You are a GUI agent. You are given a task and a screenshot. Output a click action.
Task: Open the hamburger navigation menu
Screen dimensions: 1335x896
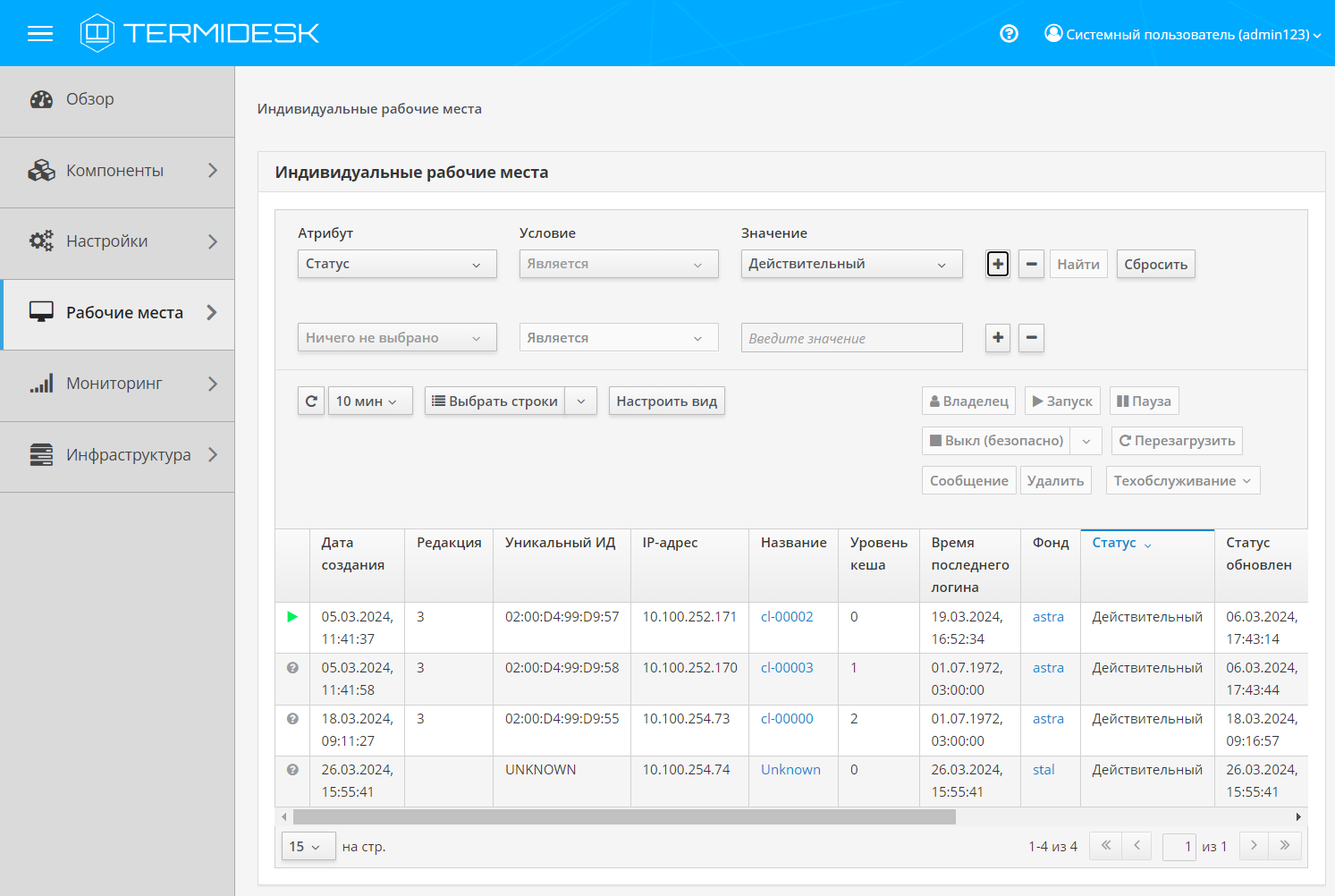40,34
